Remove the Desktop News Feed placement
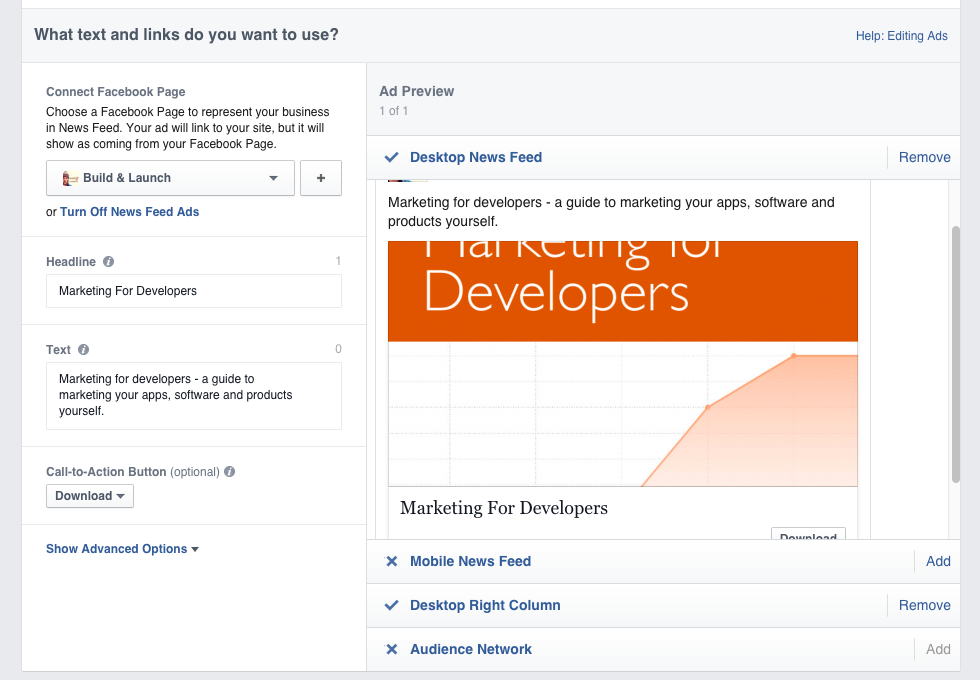The height and width of the screenshot is (680, 980). (924, 158)
